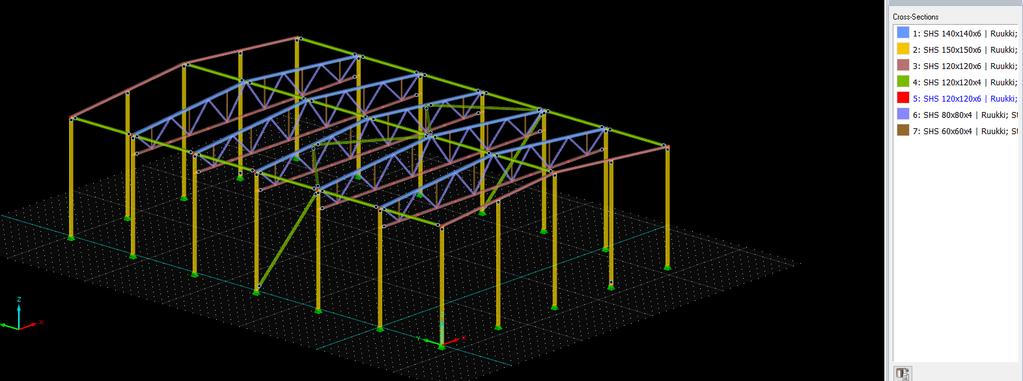1023x381 pixels.
Task: Click the red swatch for cross-section 5
Action: (x=903, y=98)
